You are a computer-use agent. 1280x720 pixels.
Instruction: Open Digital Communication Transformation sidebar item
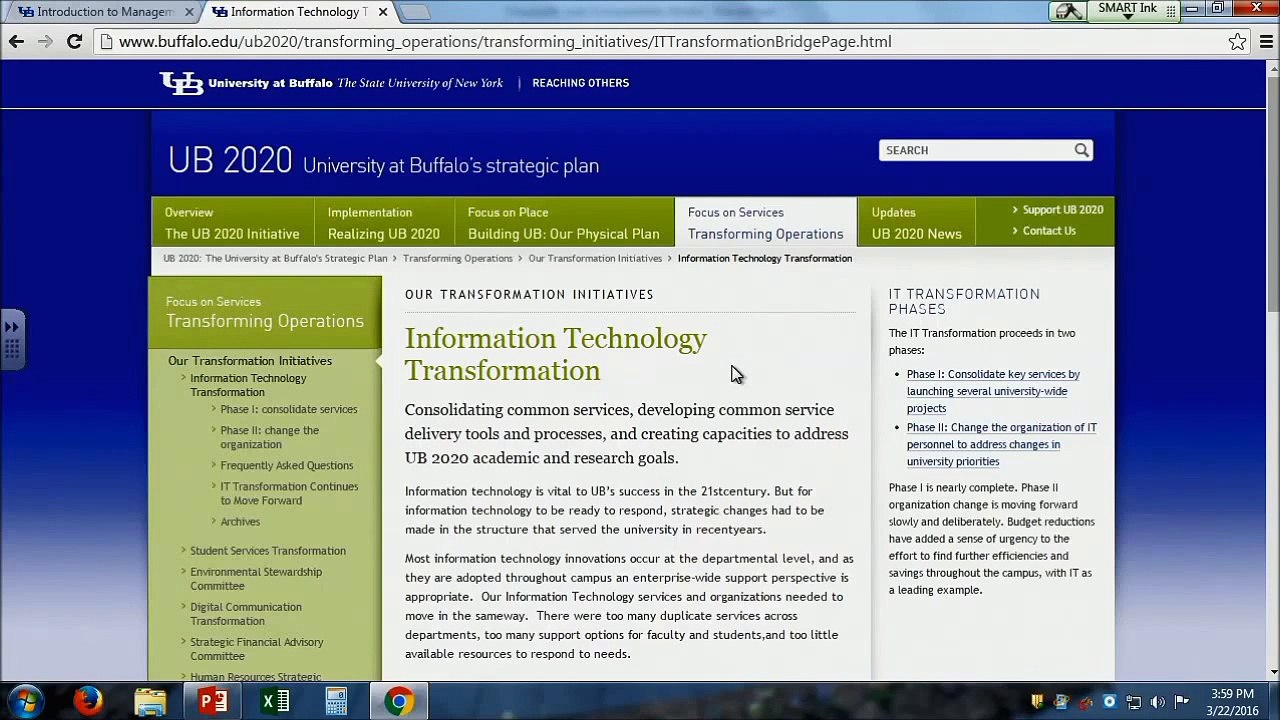point(245,614)
